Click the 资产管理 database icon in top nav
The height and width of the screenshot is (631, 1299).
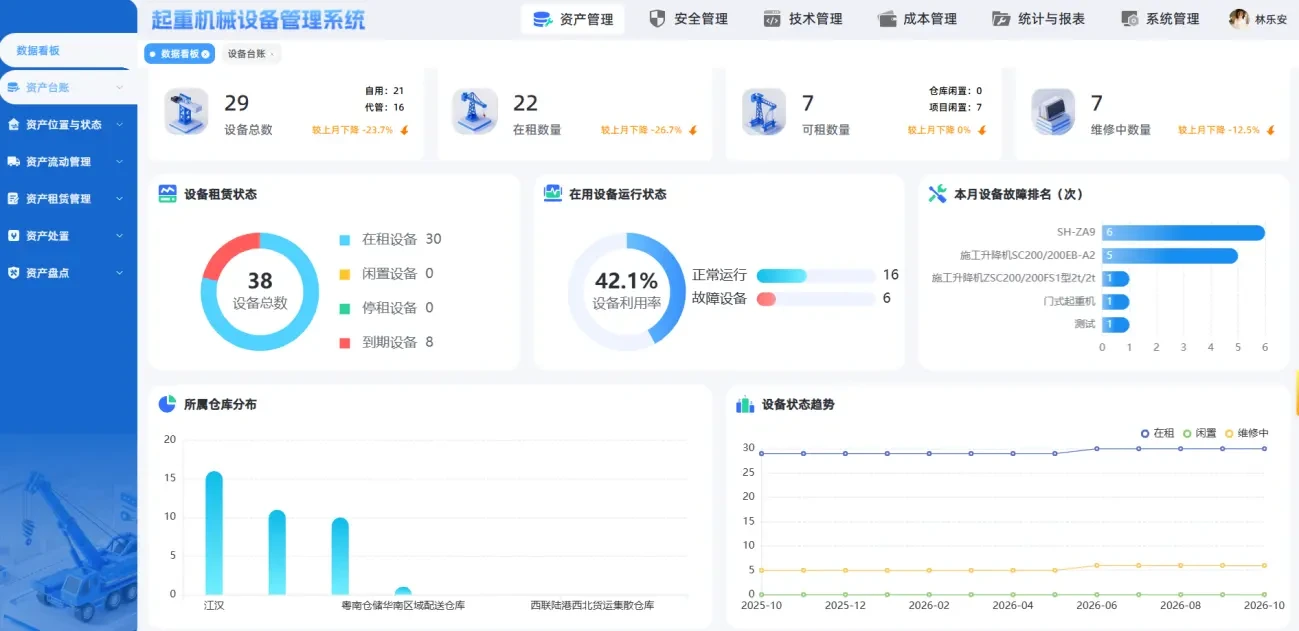(542, 19)
